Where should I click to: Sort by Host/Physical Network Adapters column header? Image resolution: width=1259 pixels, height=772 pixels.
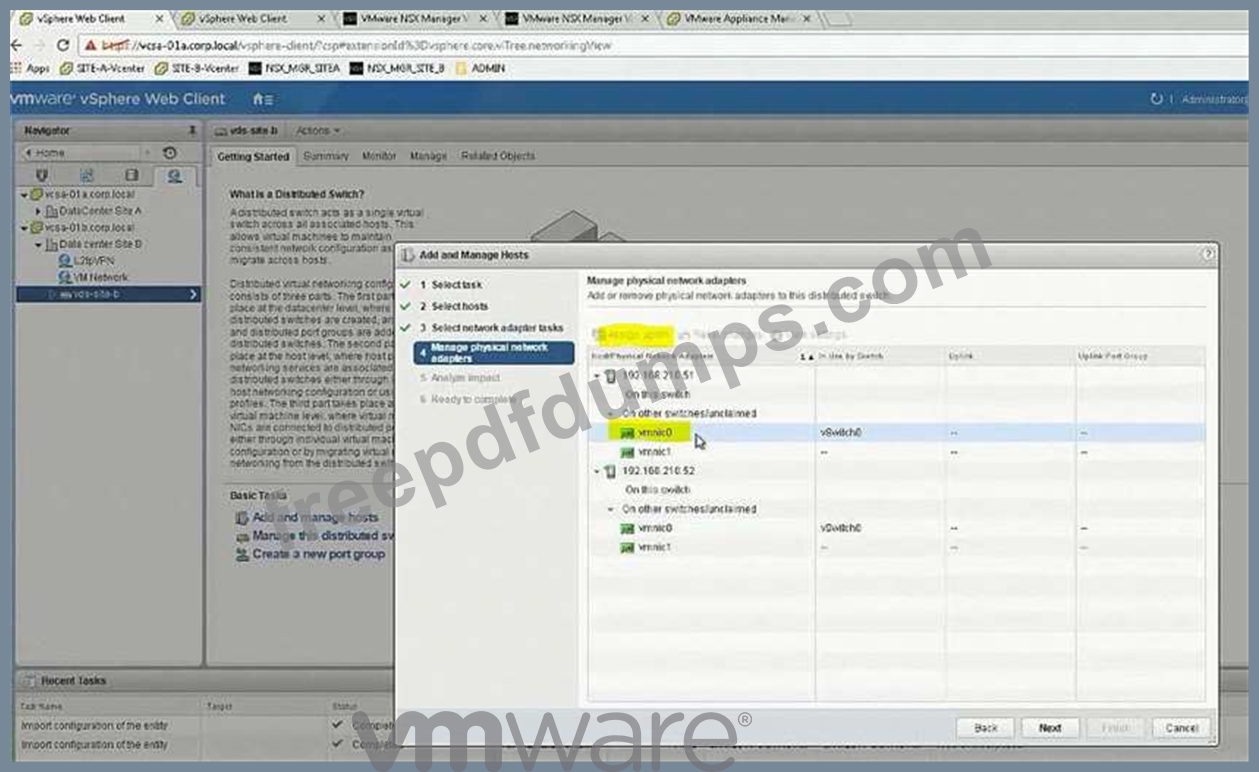(701, 356)
